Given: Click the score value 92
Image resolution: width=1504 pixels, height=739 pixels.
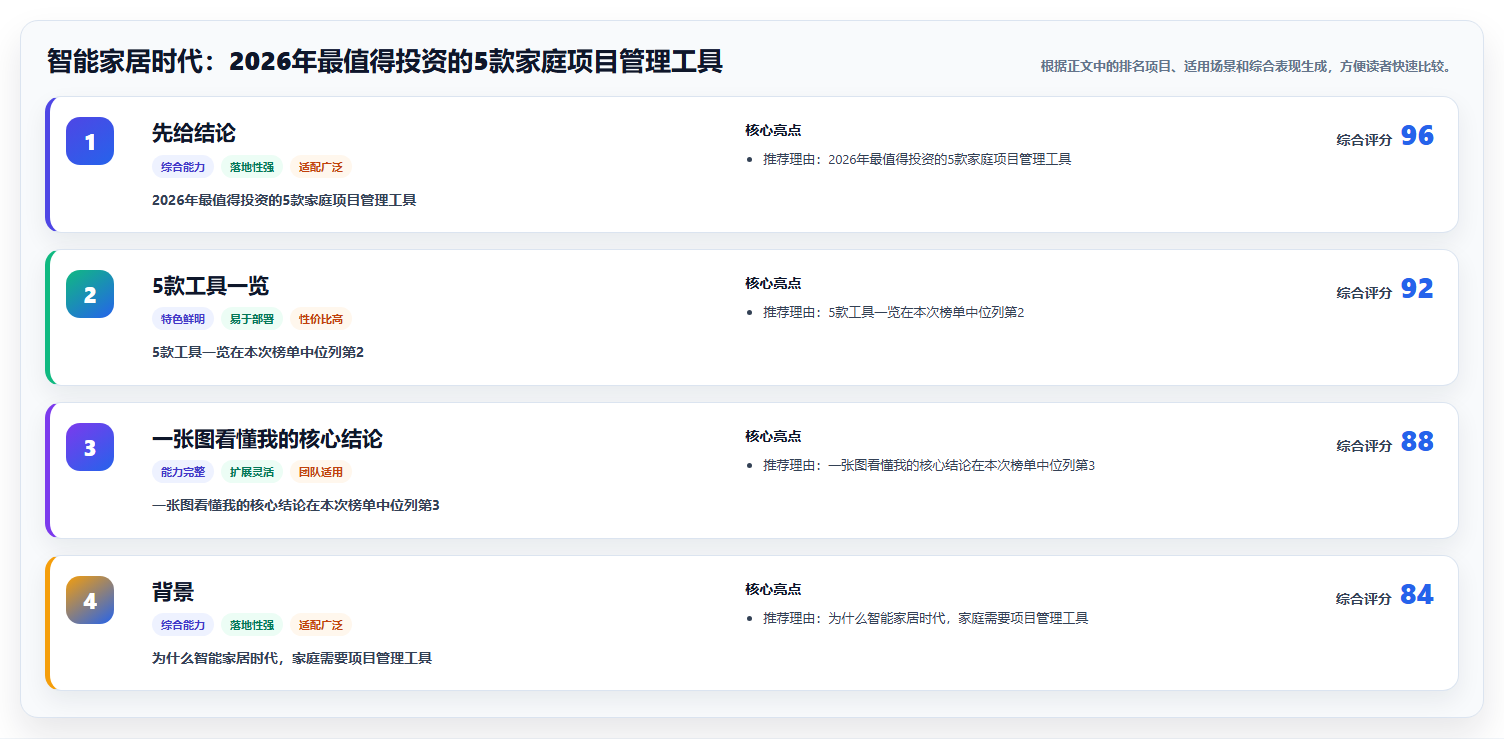Looking at the screenshot, I should pyautogui.click(x=1417, y=289).
